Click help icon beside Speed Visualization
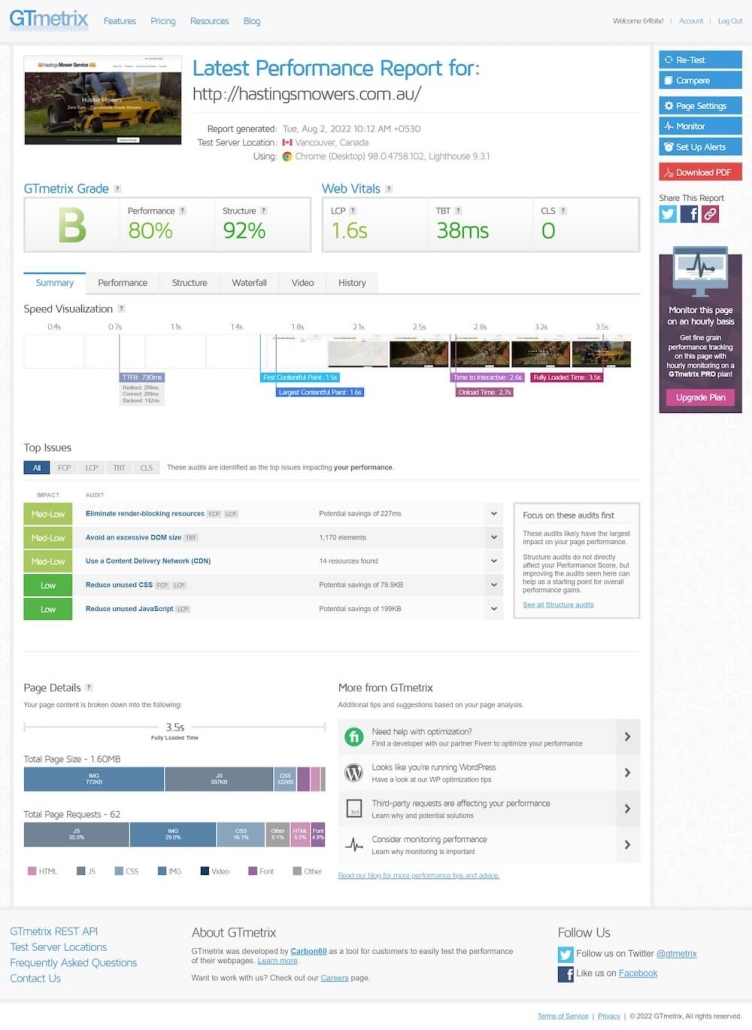 tap(122, 309)
